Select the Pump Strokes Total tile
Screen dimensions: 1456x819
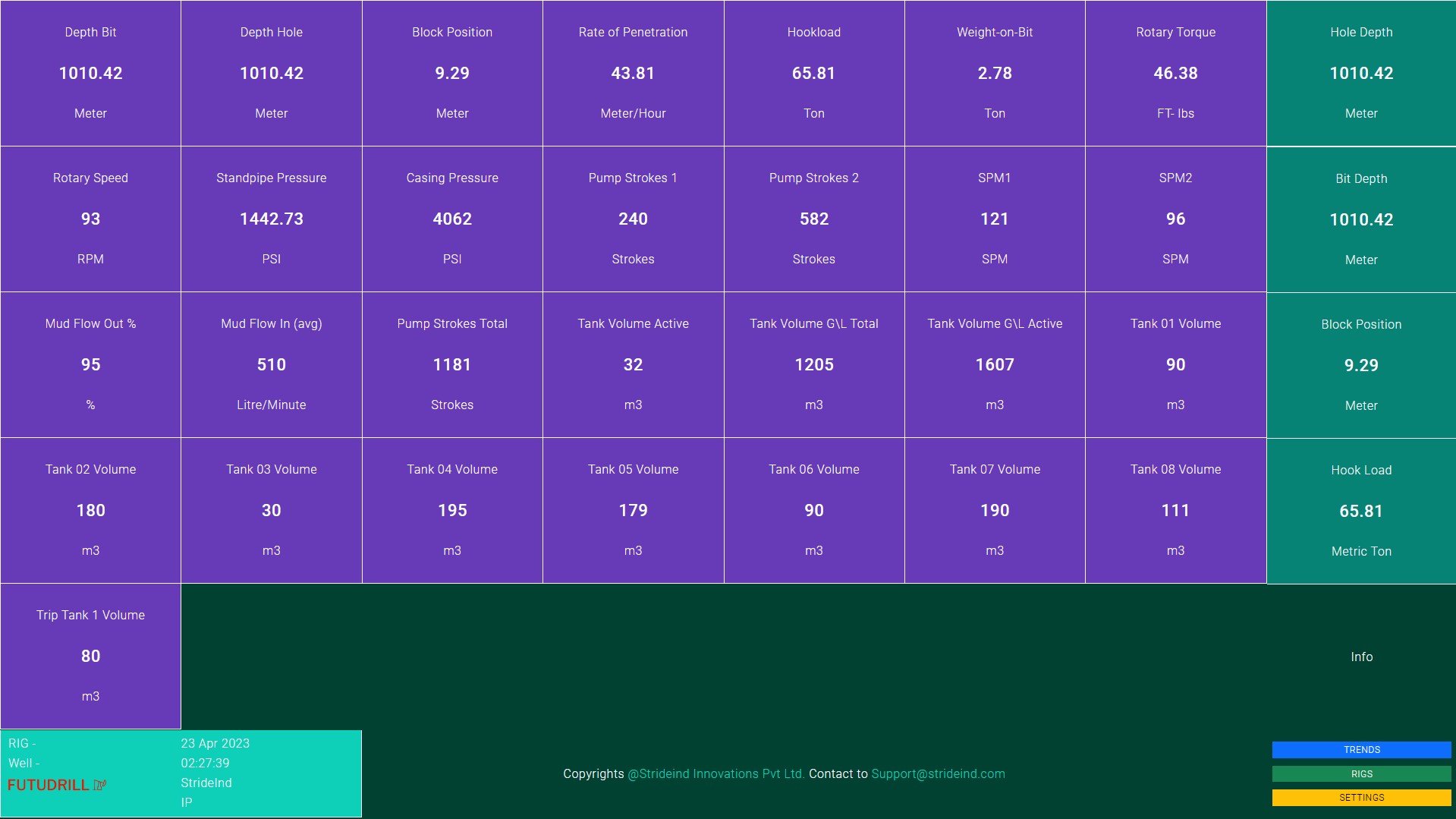(x=452, y=364)
